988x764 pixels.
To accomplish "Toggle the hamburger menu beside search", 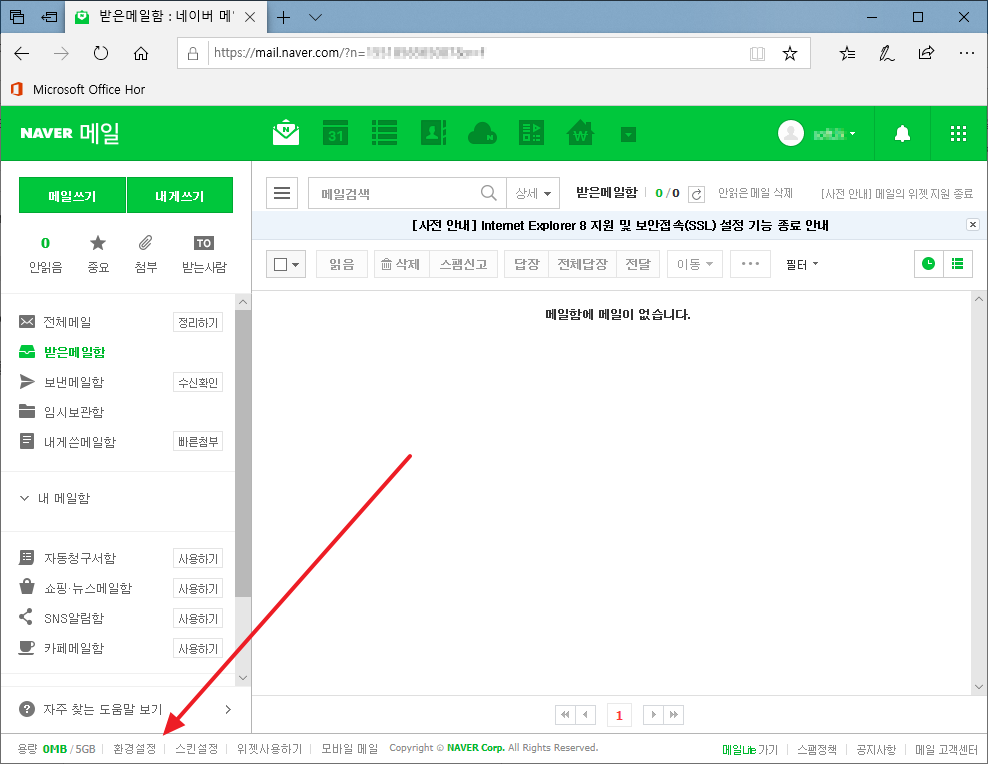I will click(x=282, y=193).
